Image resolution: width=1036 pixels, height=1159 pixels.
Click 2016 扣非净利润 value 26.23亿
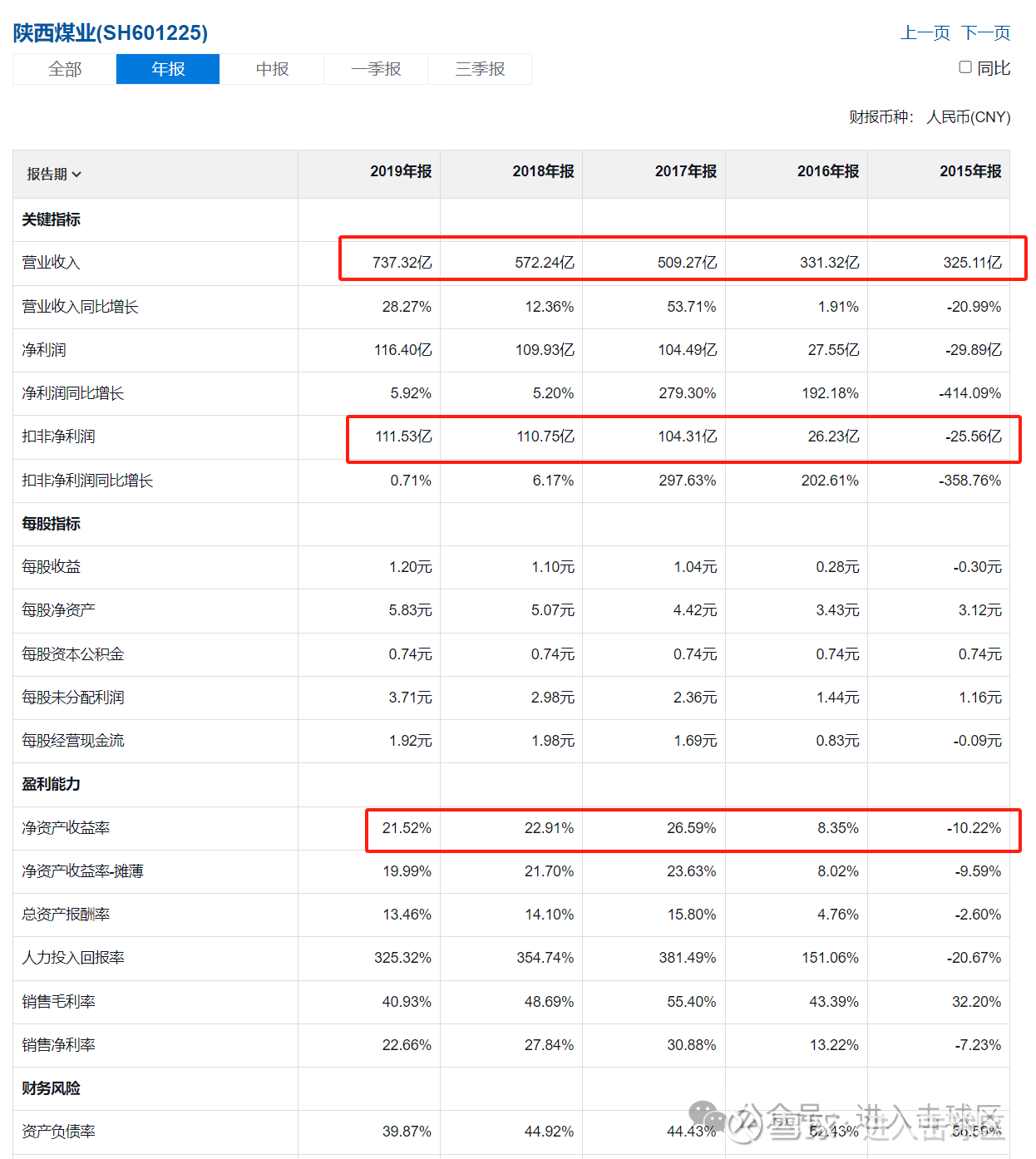834,436
